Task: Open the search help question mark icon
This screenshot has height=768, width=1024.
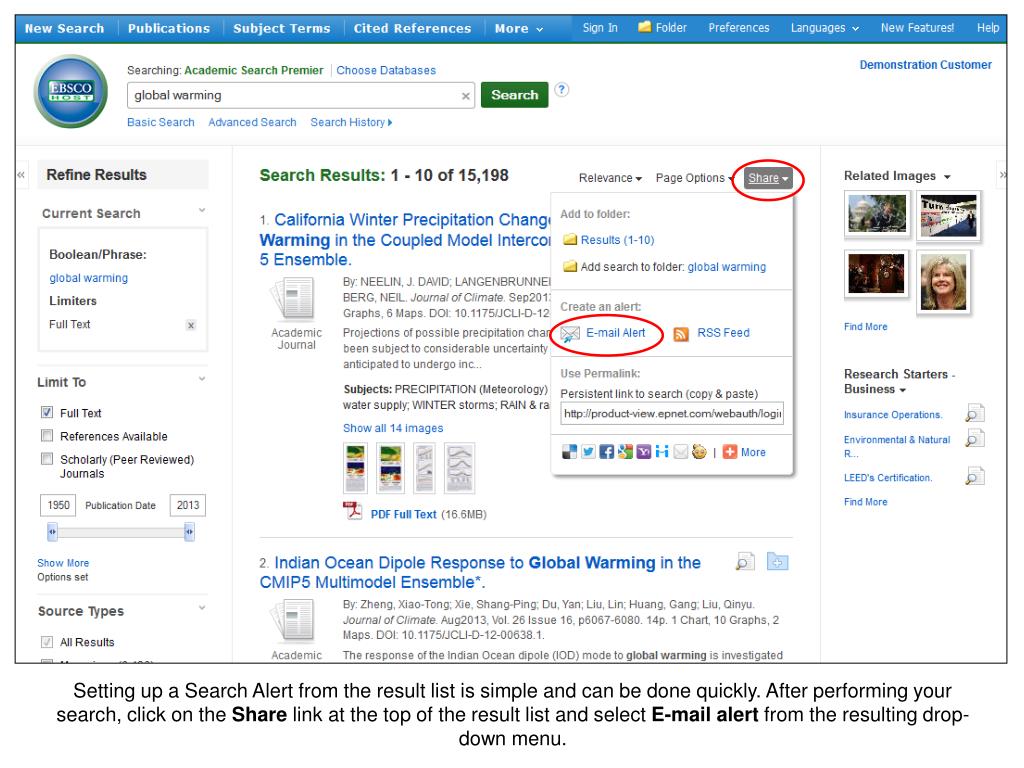Action: pos(562,89)
